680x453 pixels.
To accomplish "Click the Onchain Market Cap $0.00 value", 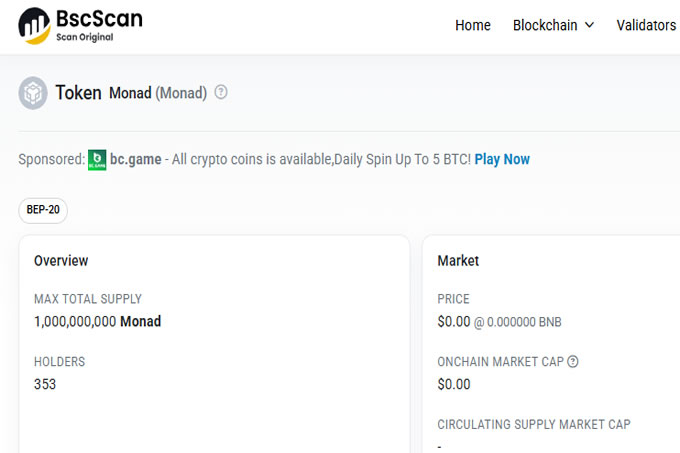I will pos(454,384).
